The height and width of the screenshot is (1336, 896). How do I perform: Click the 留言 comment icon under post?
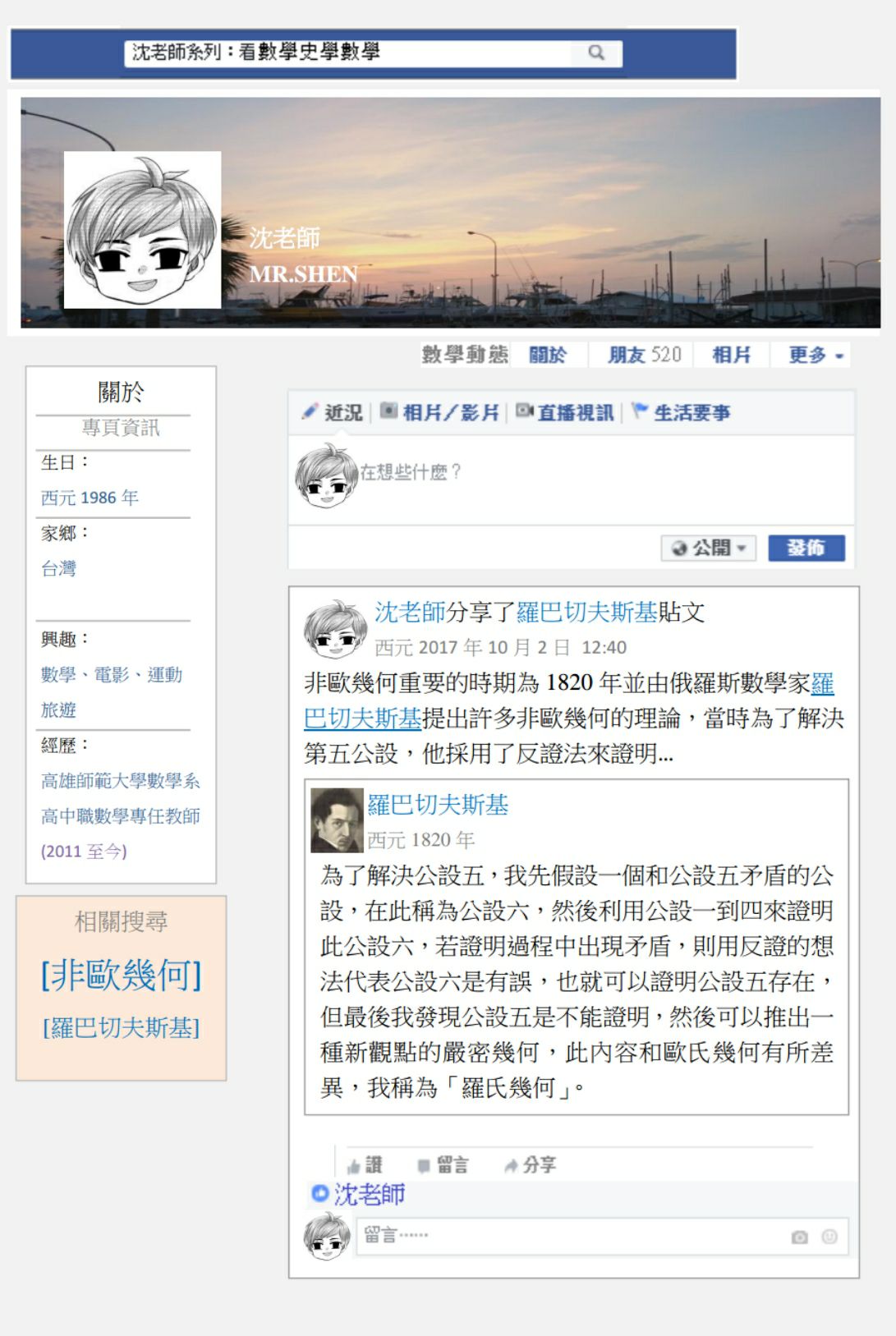pyautogui.click(x=424, y=1166)
